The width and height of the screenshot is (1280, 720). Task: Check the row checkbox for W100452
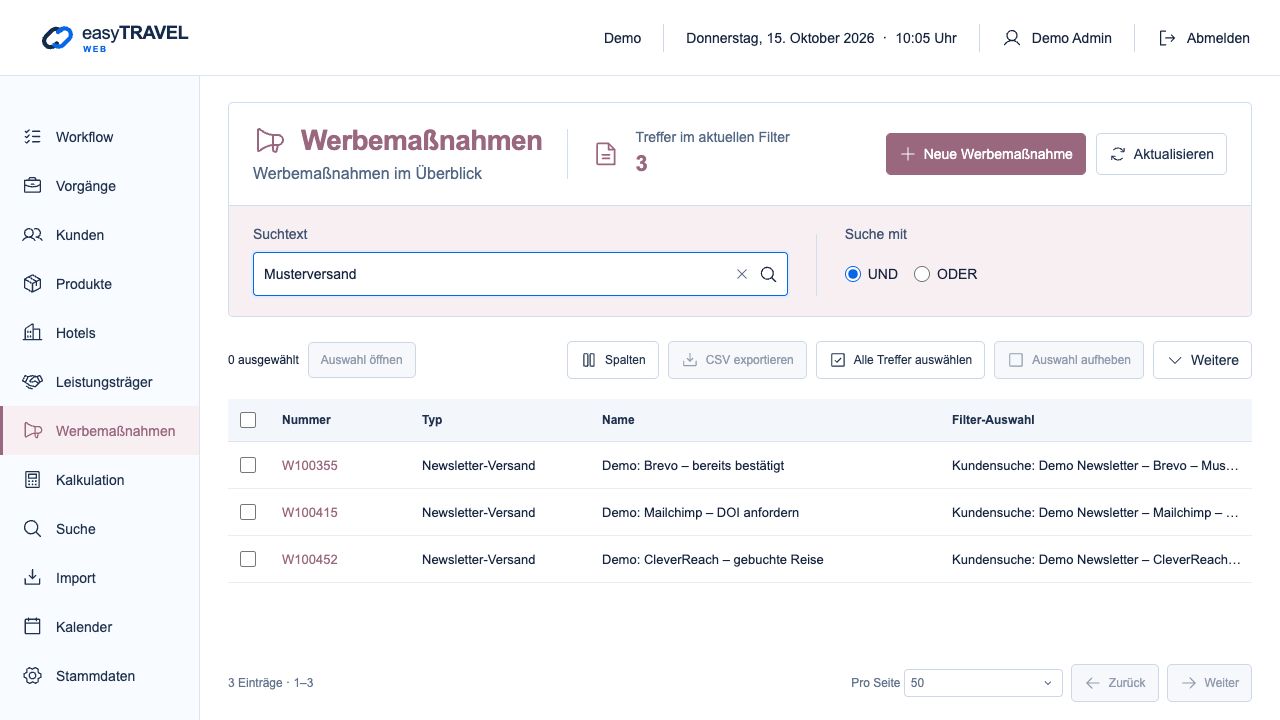tap(248, 559)
